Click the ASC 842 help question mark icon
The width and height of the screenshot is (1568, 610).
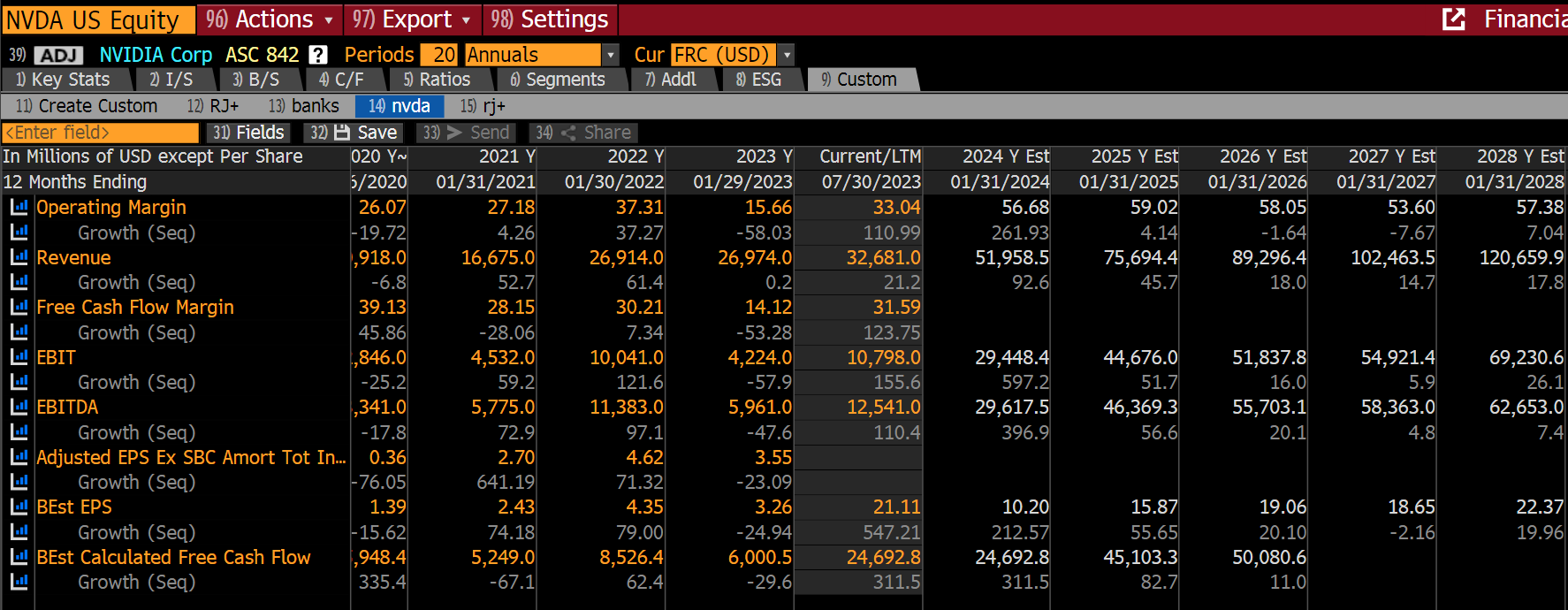tap(319, 55)
